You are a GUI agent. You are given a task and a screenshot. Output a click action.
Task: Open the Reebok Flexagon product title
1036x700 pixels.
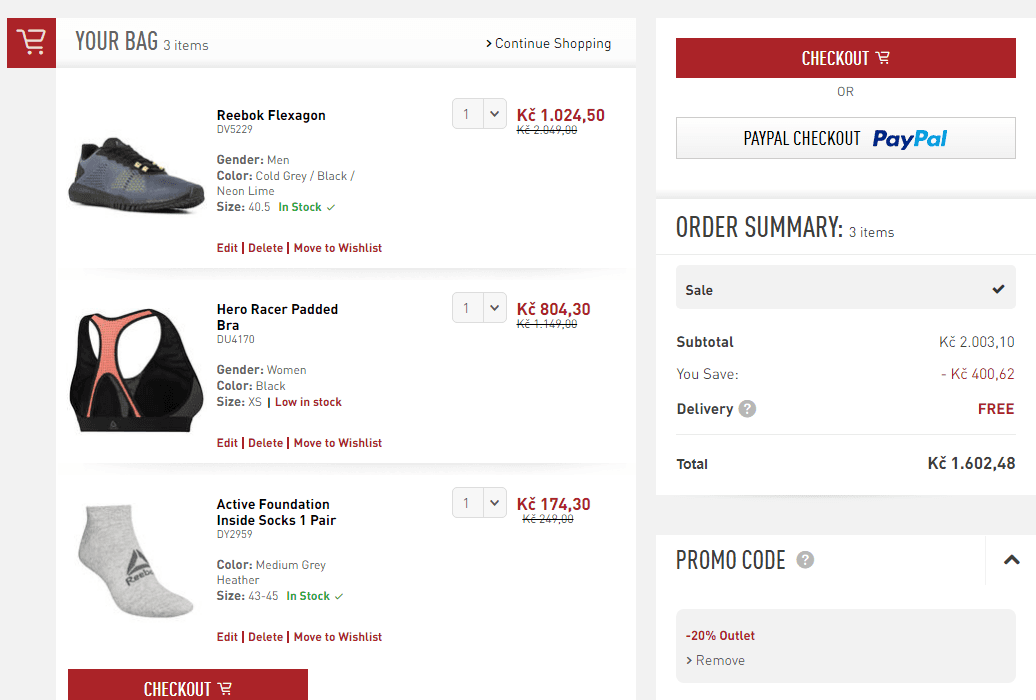271,115
